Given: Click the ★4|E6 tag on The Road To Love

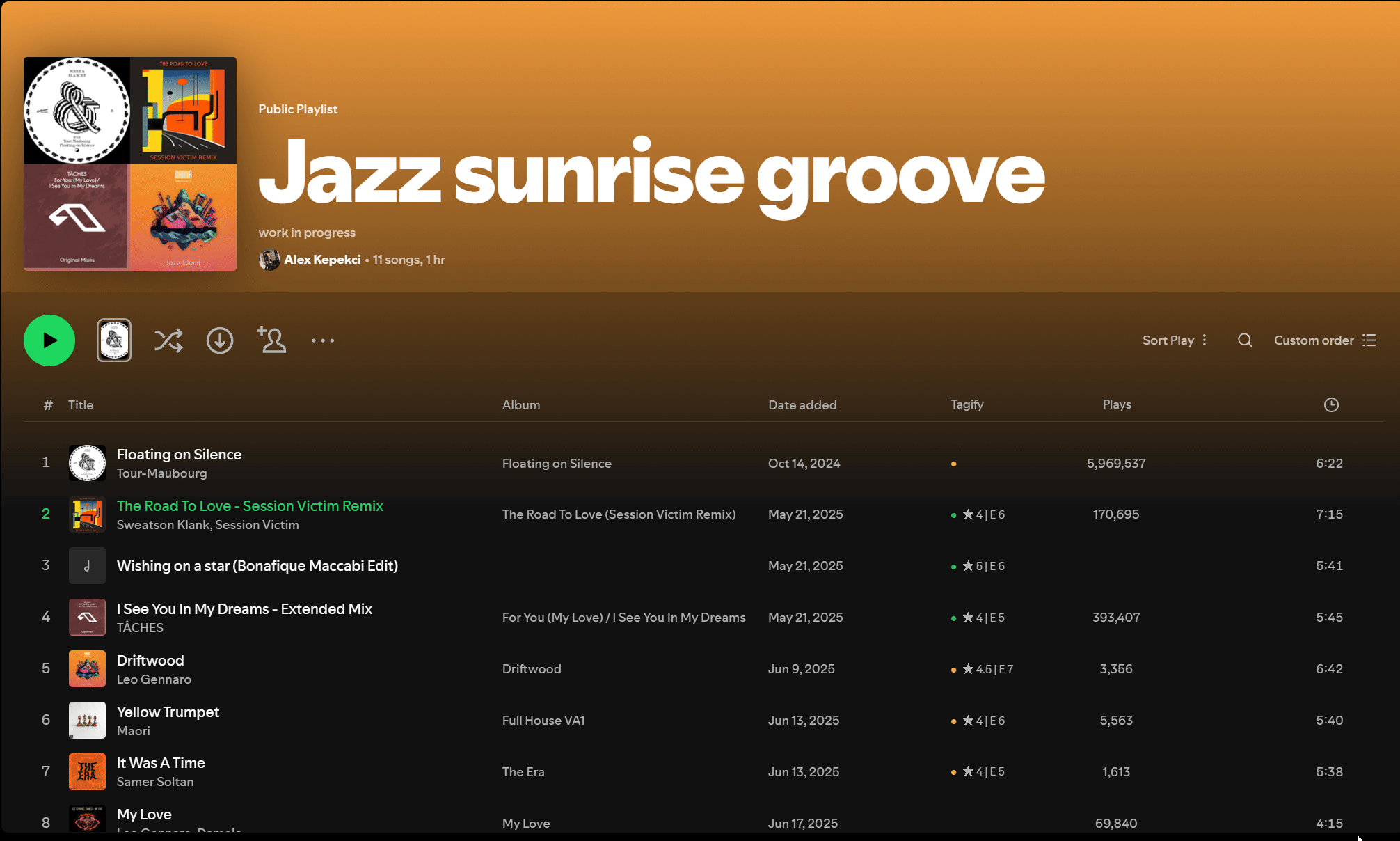Looking at the screenshot, I should 983,514.
